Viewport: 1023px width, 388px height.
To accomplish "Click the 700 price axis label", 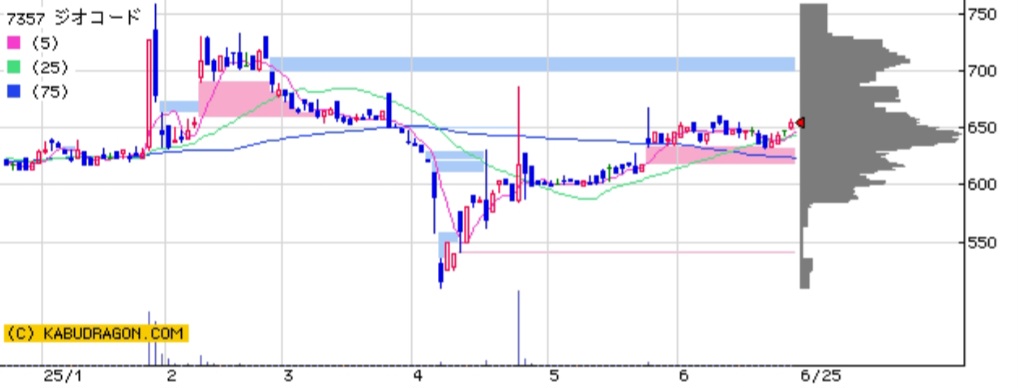I will (x=983, y=70).
